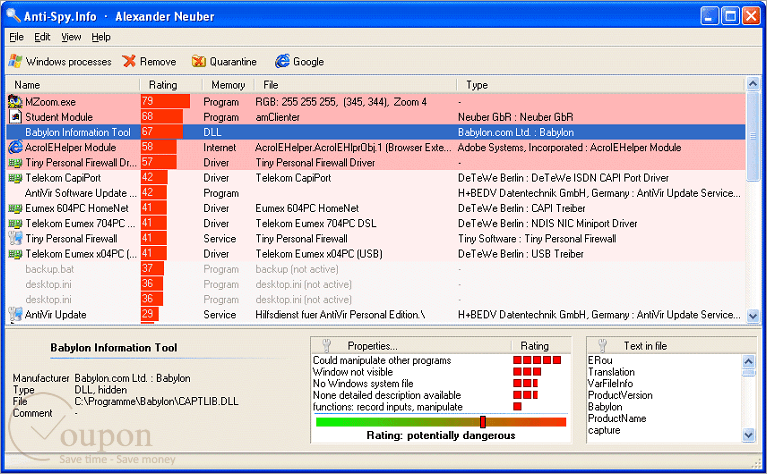
Task: Click the 79 rating bar of MZoom.exe
Action: 165,101
